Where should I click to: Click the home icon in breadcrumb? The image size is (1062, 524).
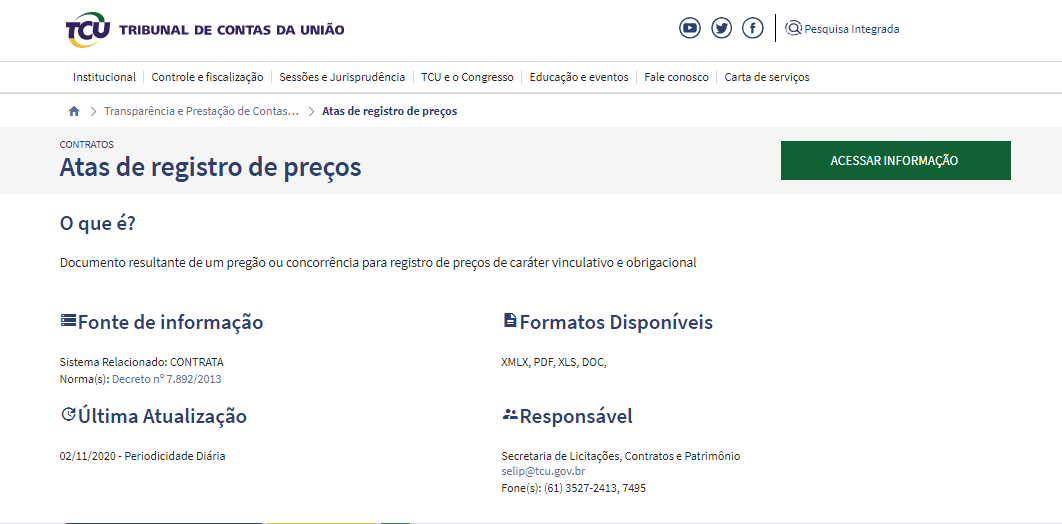[74, 111]
